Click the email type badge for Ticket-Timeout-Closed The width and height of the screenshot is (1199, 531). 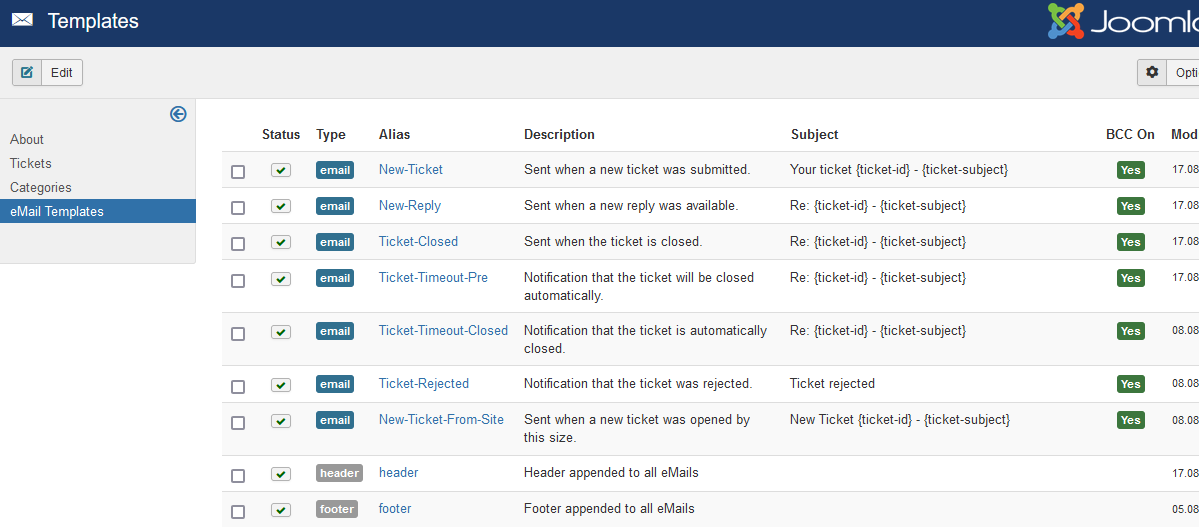pos(335,331)
